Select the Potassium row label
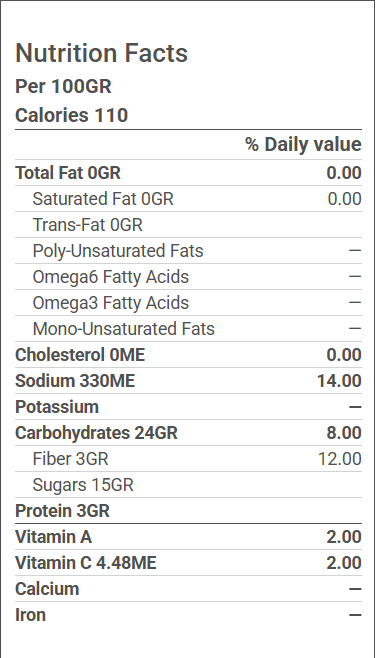Screen dimensions: 377x658 57,407
